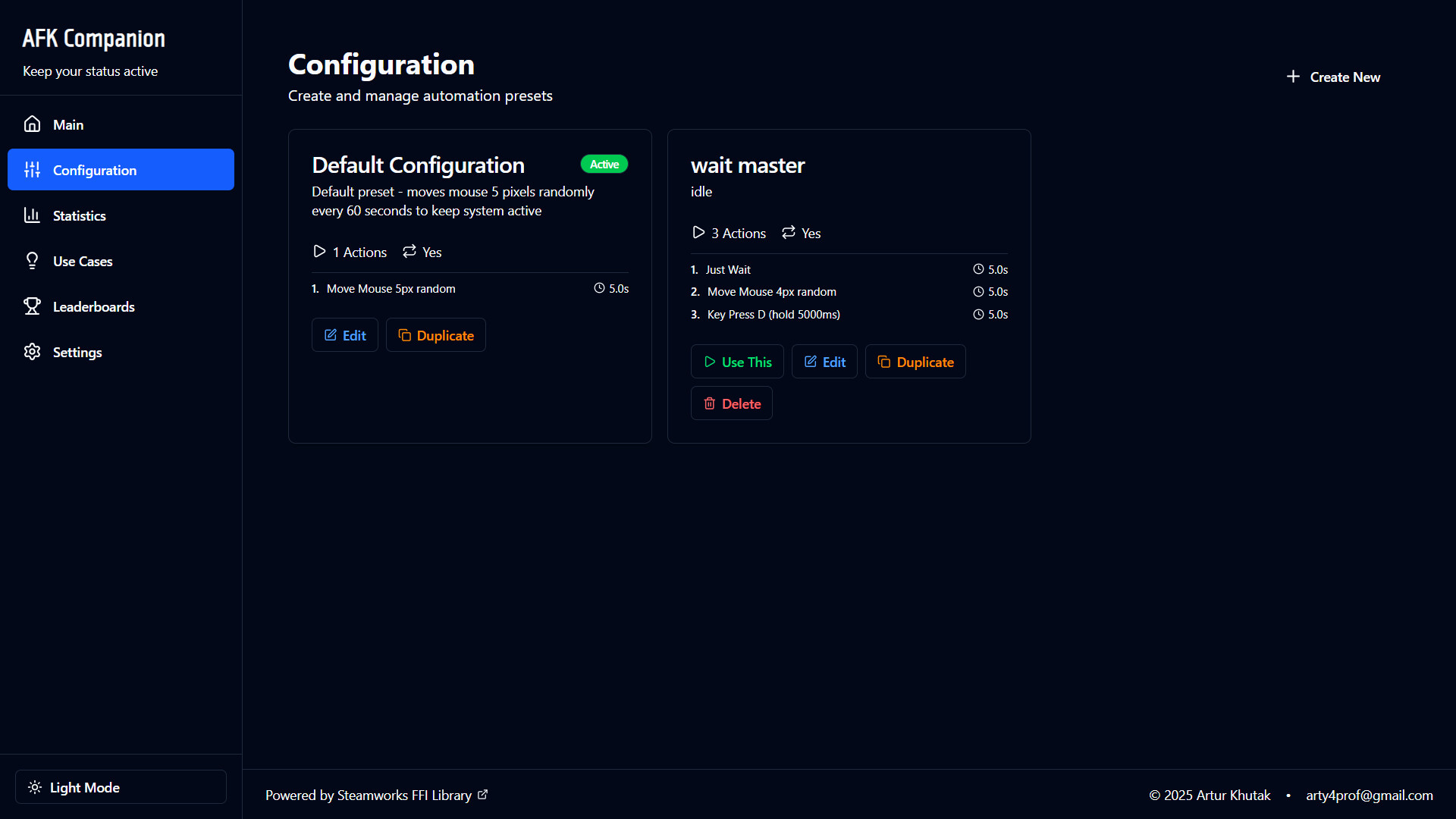This screenshot has height=819, width=1456.
Task: Edit the Default Configuration preset
Action: coord(345,335)
